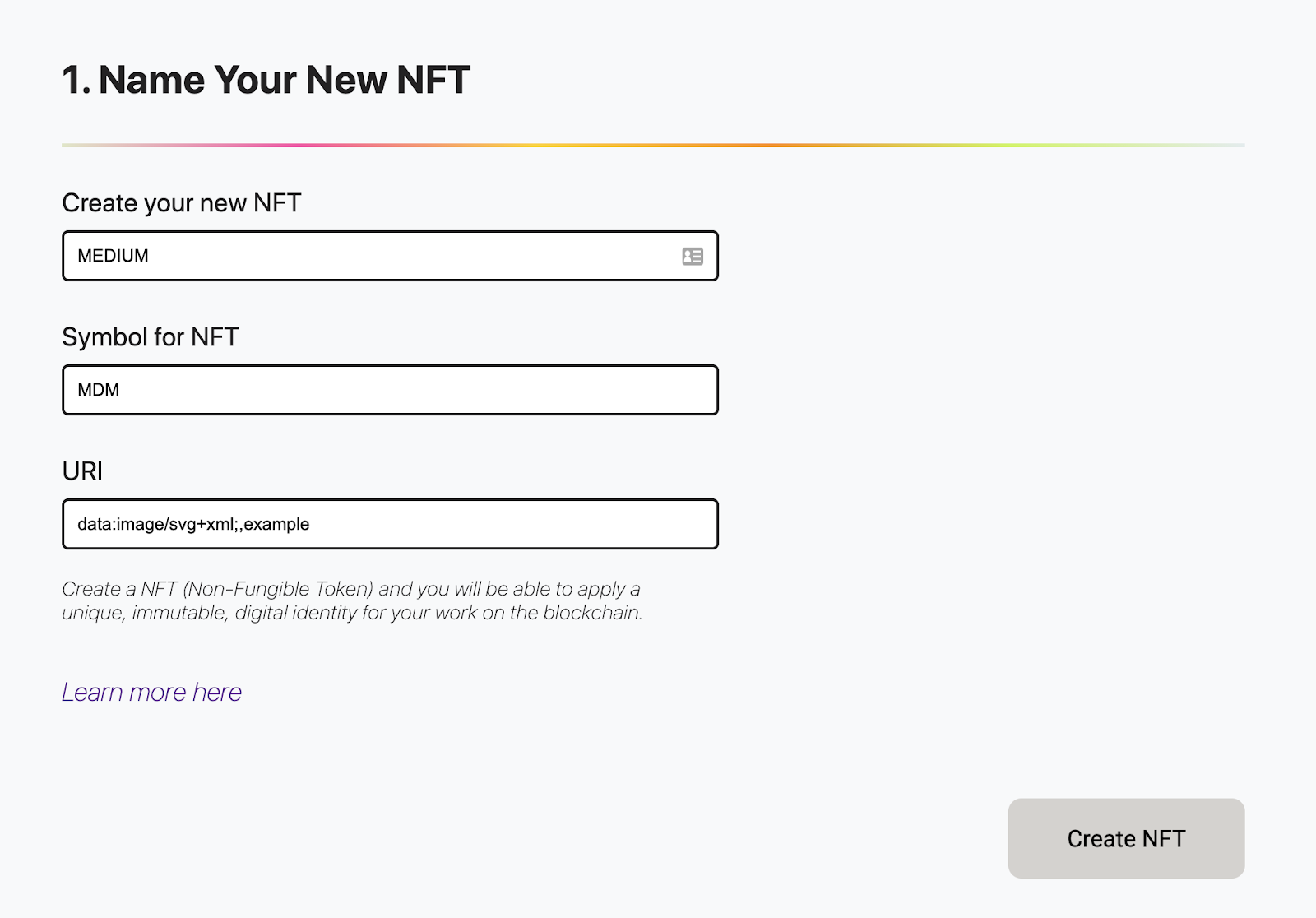Place cursor on 'data:image/svg+xml;,example' text
The width and height of the screenshot is (1316, 918).
[x=193, y=524]
